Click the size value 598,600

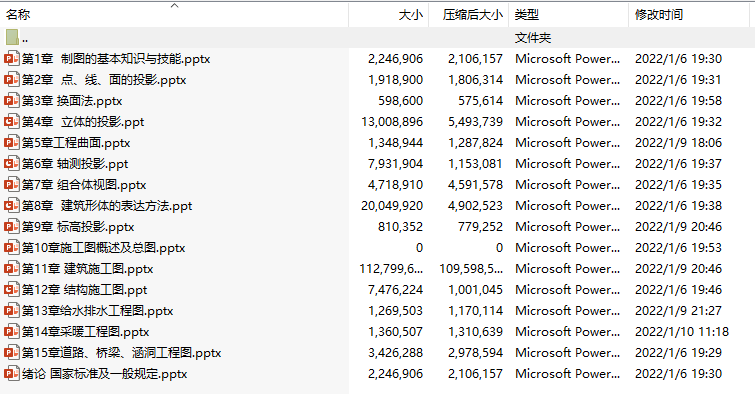click(x=401, y=101)
